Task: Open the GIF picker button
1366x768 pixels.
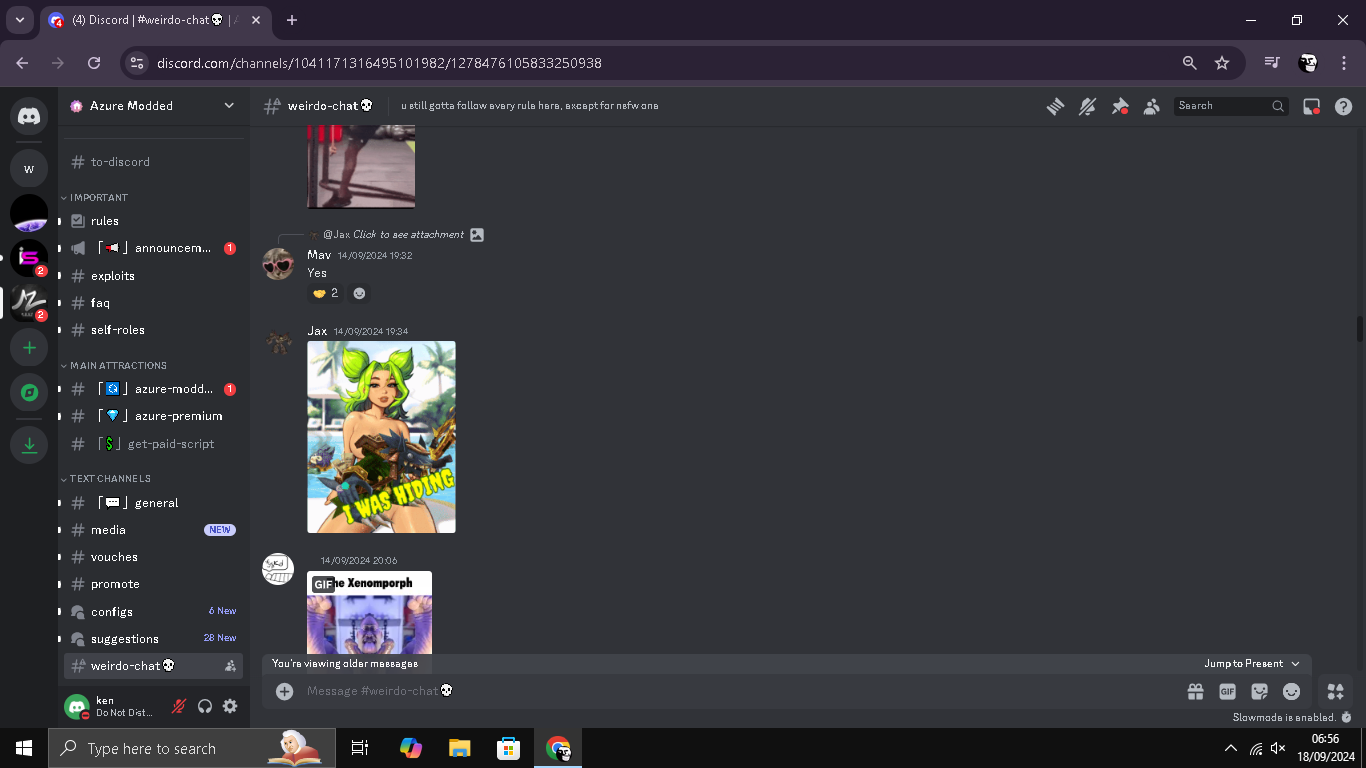Action: point(1227,691)
